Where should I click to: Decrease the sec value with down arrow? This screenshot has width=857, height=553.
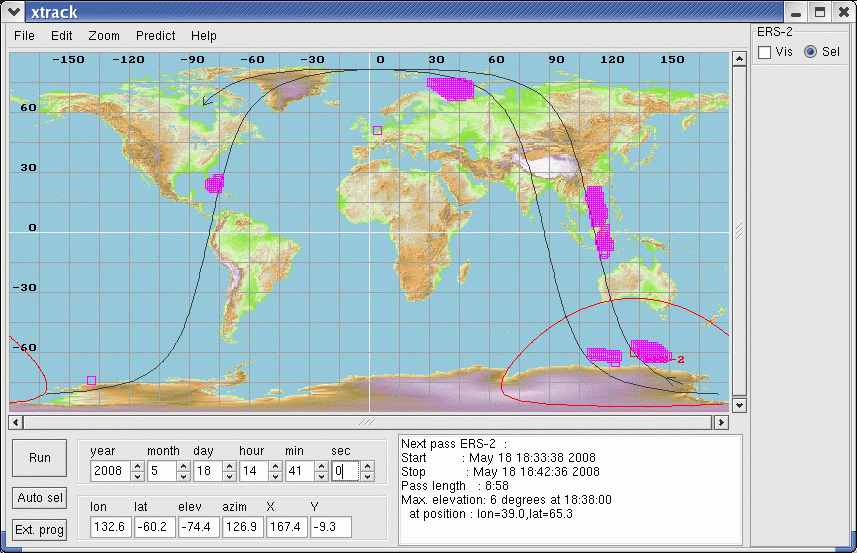tap(367, 476)
